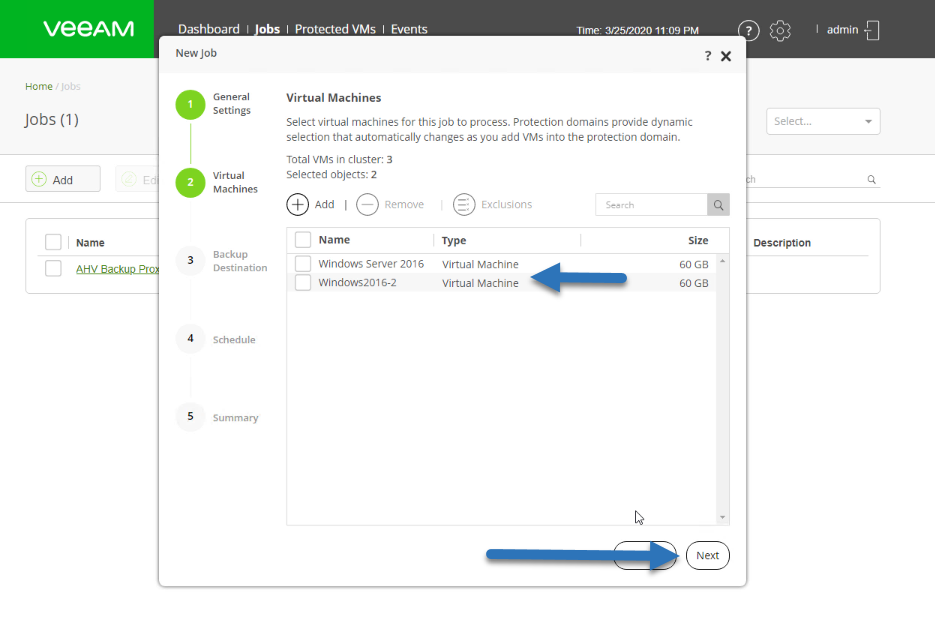This screenshot has width=935, height=643.
Task: Close the New Job dialog
Action: point(726,56)
